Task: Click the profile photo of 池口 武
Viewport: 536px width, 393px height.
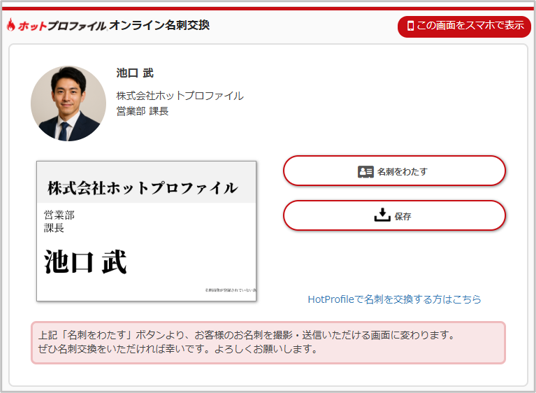Action: (68, 104)
